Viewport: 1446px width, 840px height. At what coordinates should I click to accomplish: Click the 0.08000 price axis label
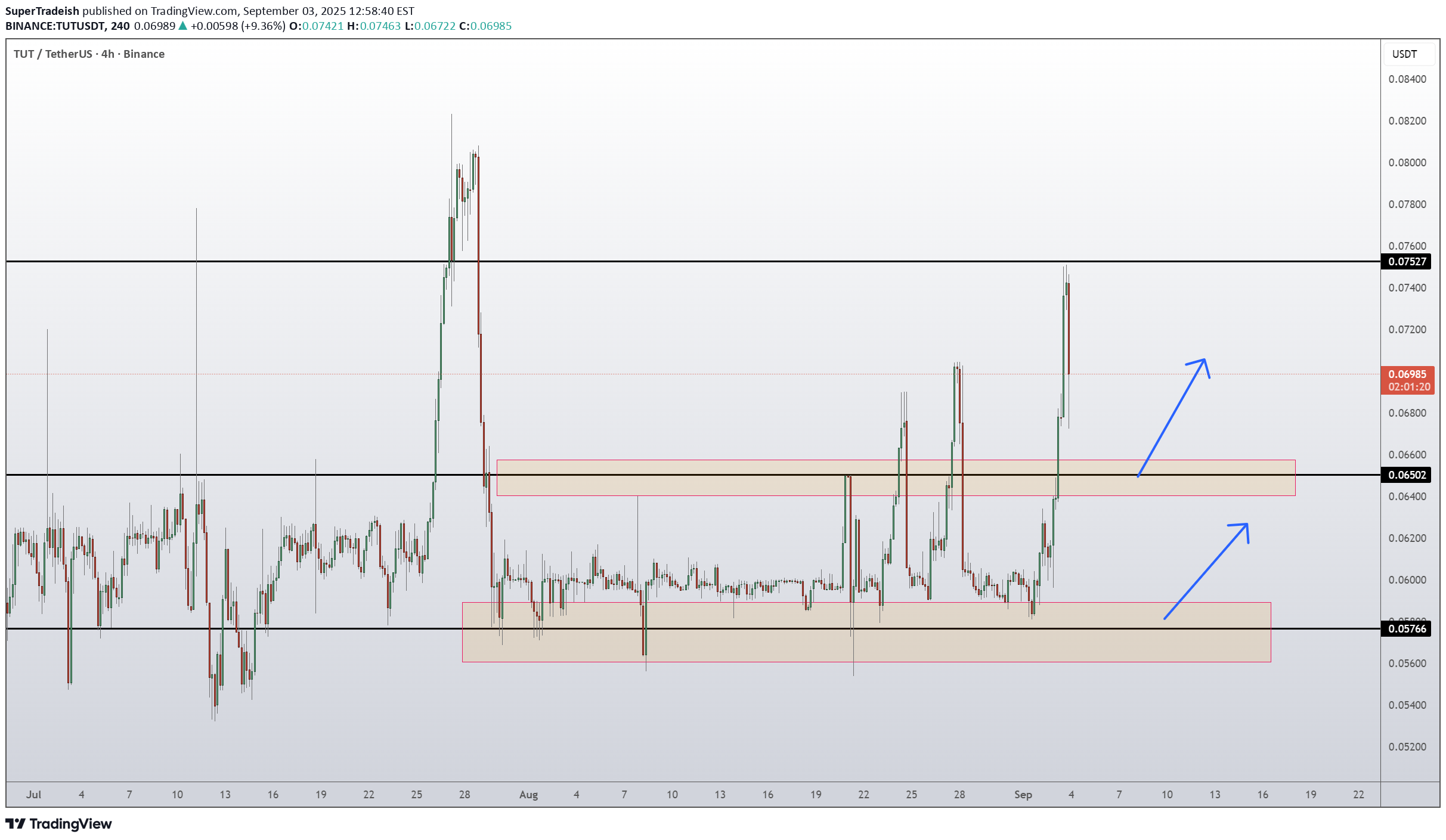(x=1407, y=162)
